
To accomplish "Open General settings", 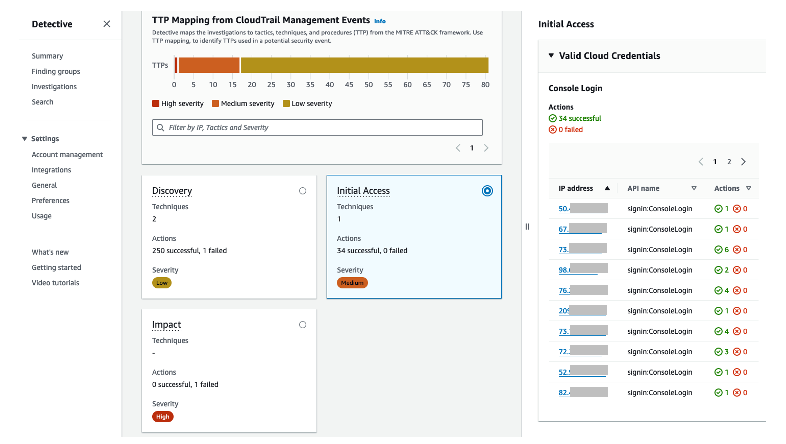I will point(44,185).
